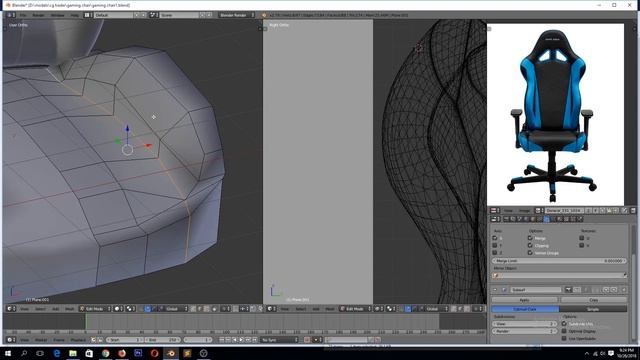Collapse the Subsurf modifier panel
This screenshot has width=640, height=360.
(x=495, y=290)
